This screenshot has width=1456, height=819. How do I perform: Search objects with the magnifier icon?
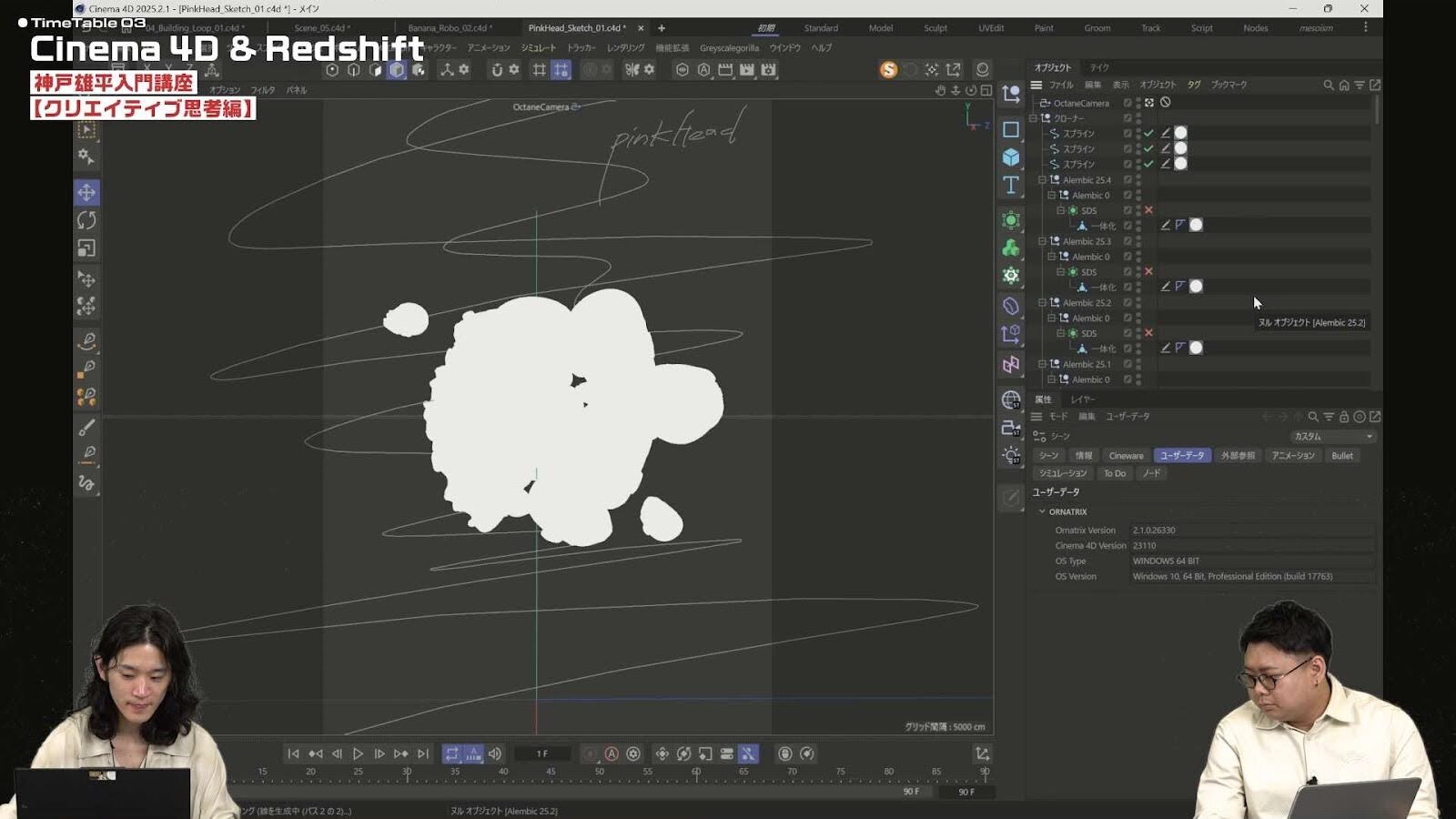(x=1328, y=85)
